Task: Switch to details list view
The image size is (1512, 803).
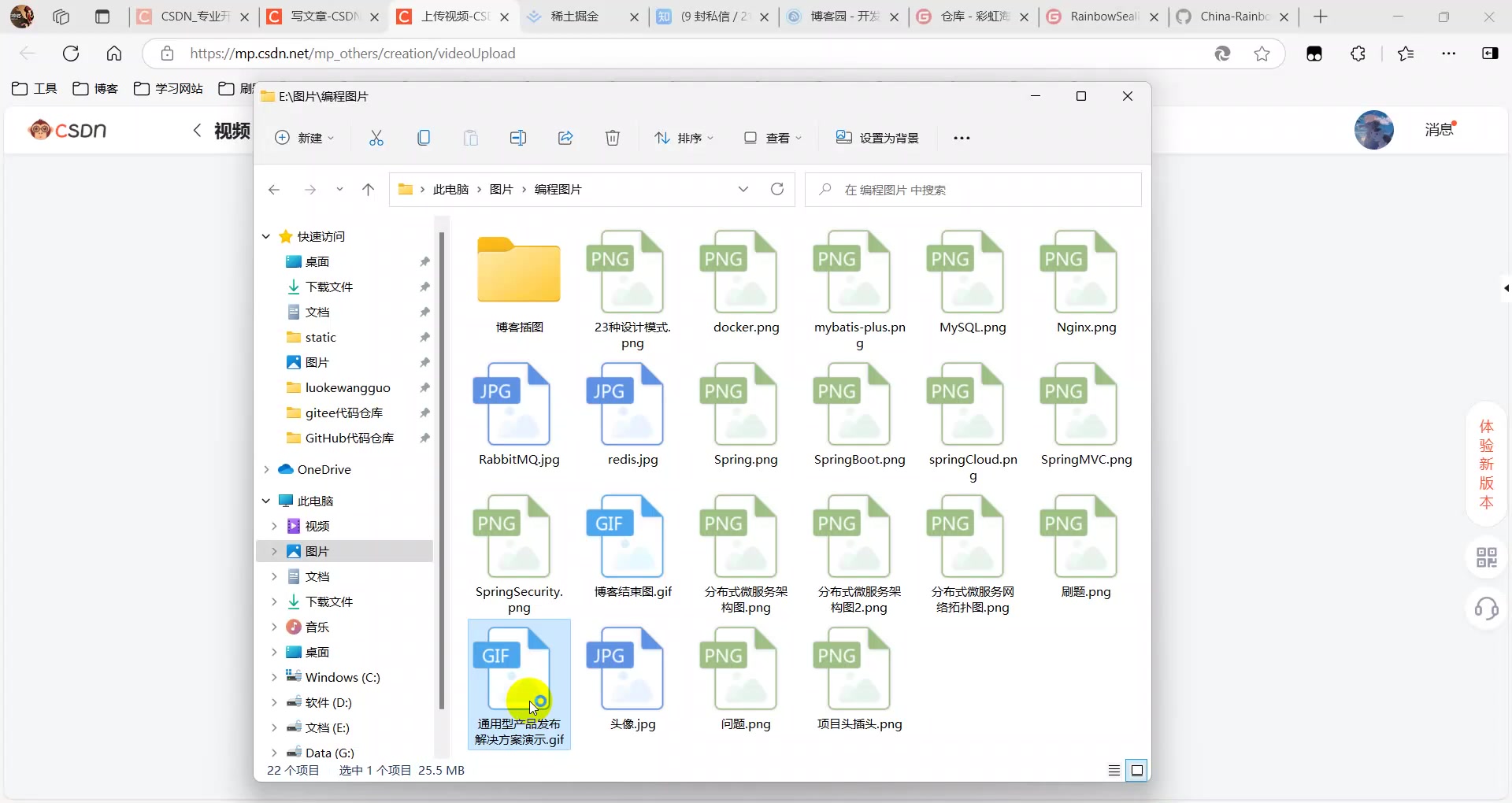Action: tap(1114, 770)
